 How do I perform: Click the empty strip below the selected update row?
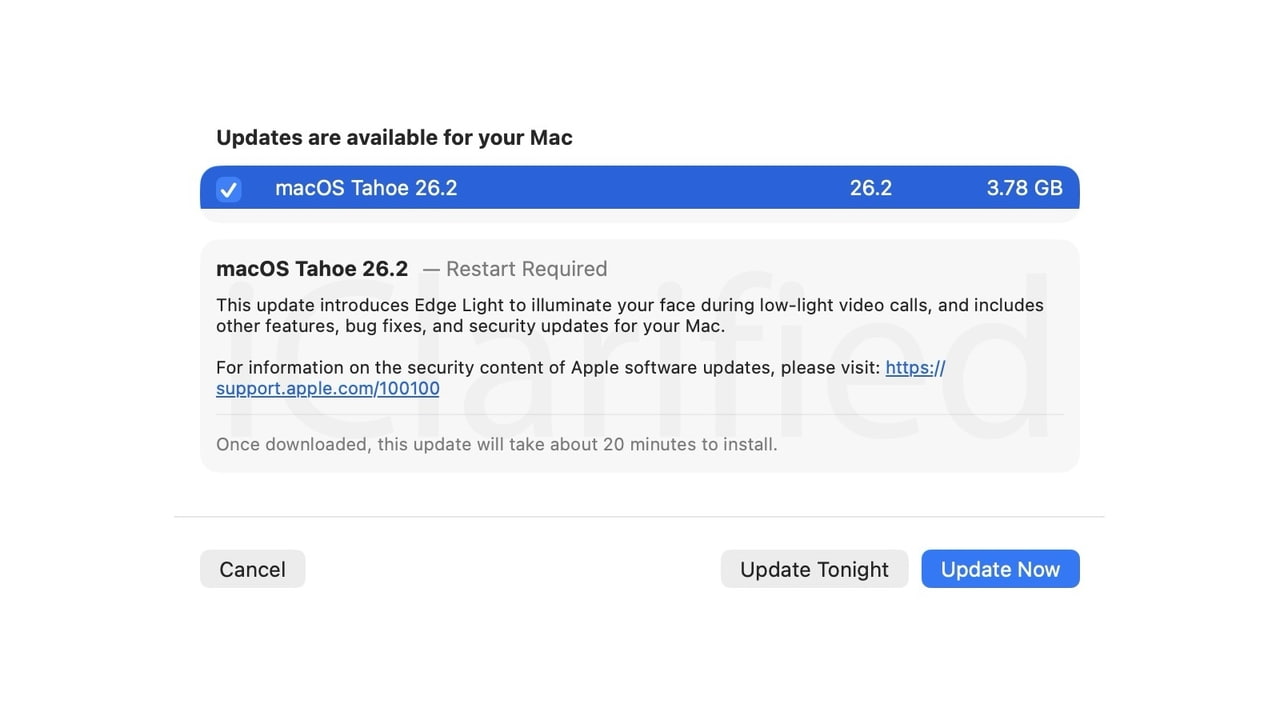640,216
